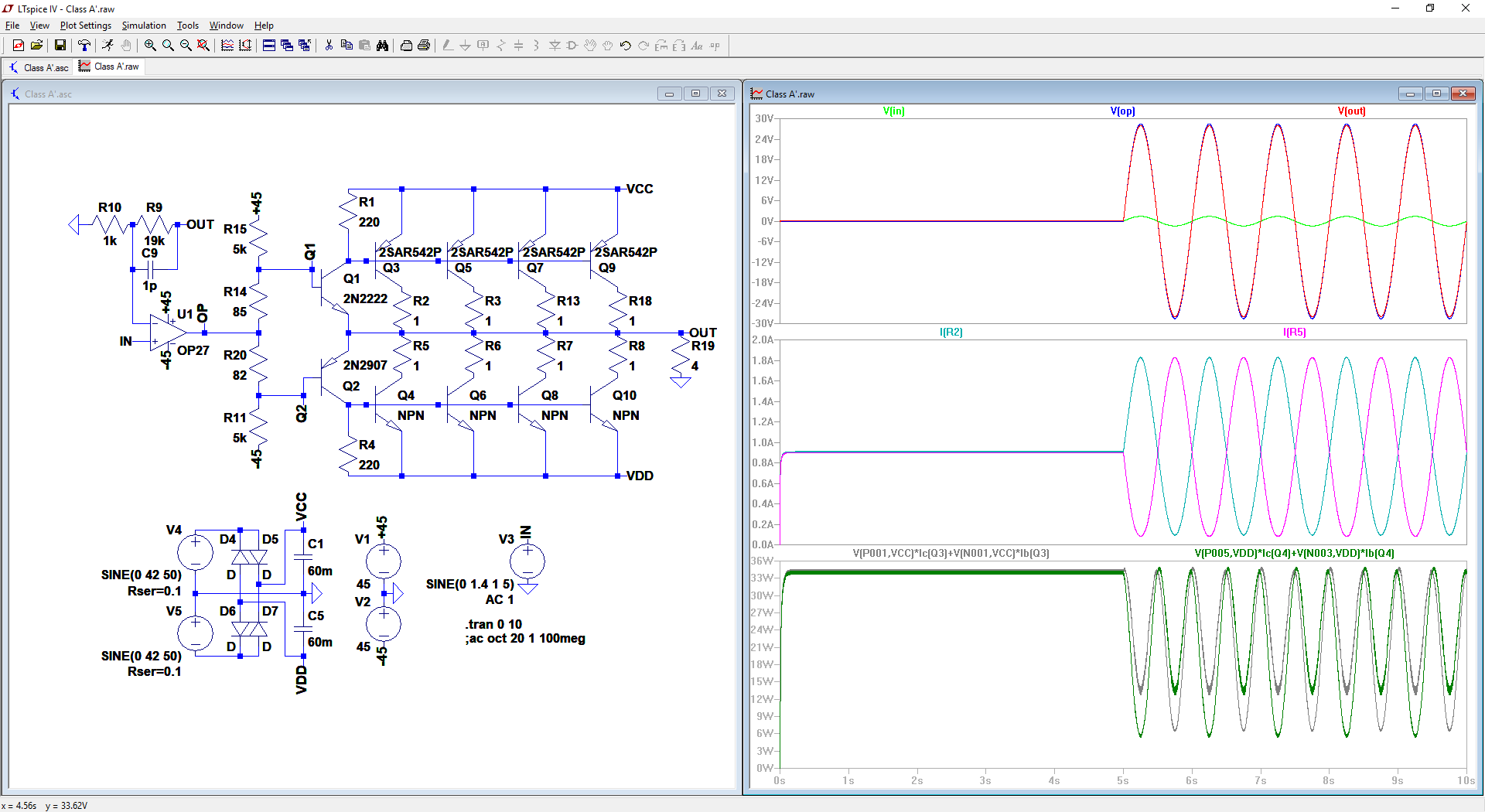Image resolution: width=1485 pixels, height=812 pixels.
Task: Open the Tools menu
Action: click(x=188, y=26)
